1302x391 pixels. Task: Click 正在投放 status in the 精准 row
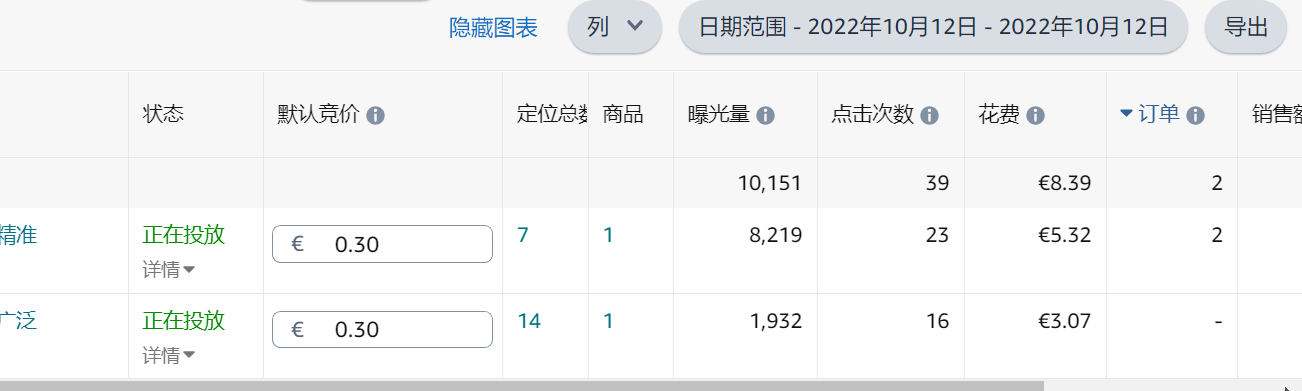coord(184,234)
